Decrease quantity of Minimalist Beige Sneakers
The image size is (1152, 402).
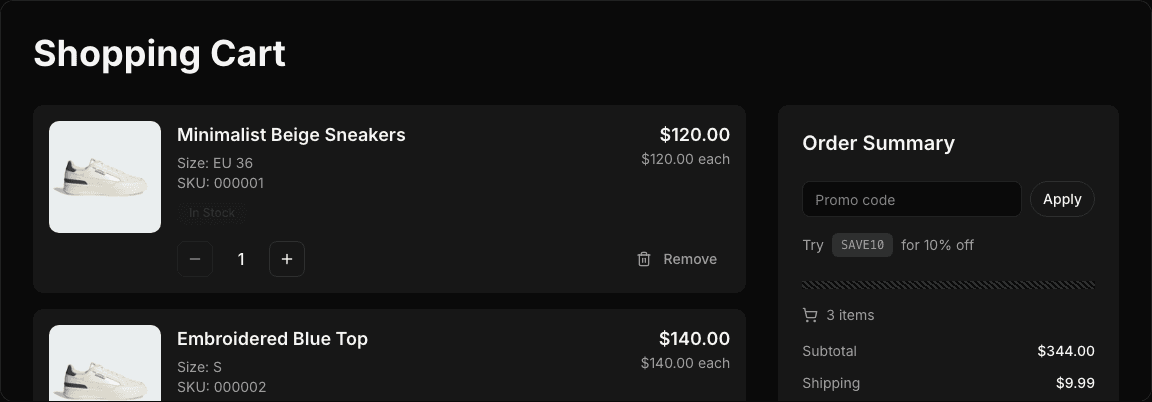point(195,259)
